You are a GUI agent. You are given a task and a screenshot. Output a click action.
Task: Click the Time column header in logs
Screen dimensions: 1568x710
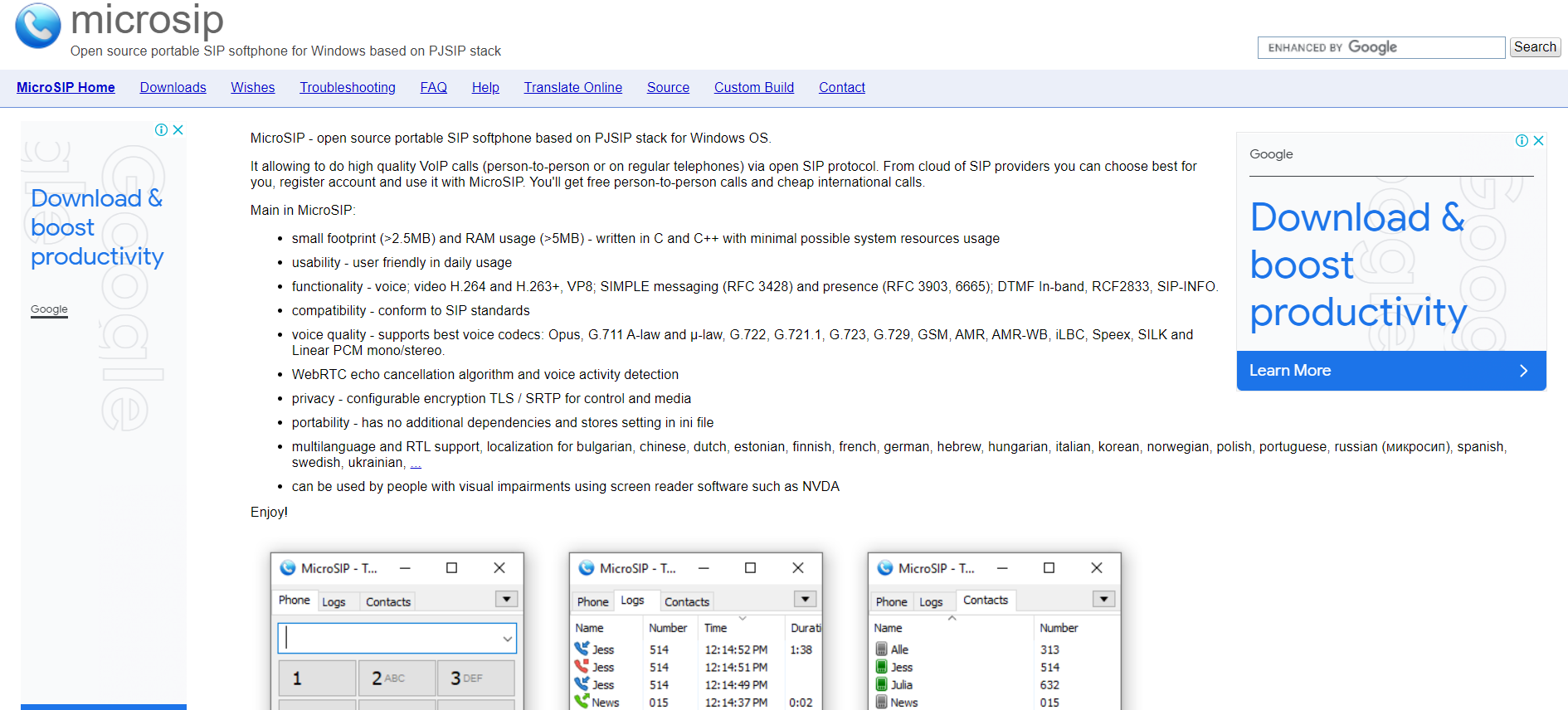[742, 628]
